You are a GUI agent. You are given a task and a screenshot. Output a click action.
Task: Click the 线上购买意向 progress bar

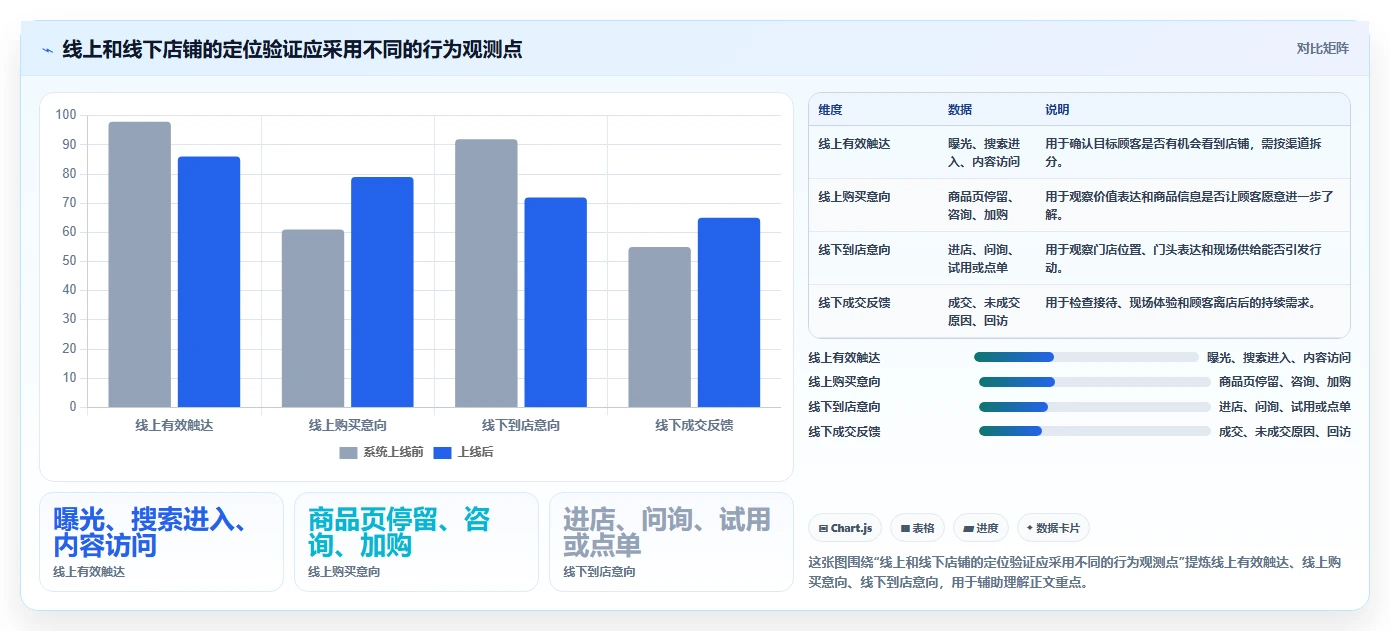pos(1095,382)
